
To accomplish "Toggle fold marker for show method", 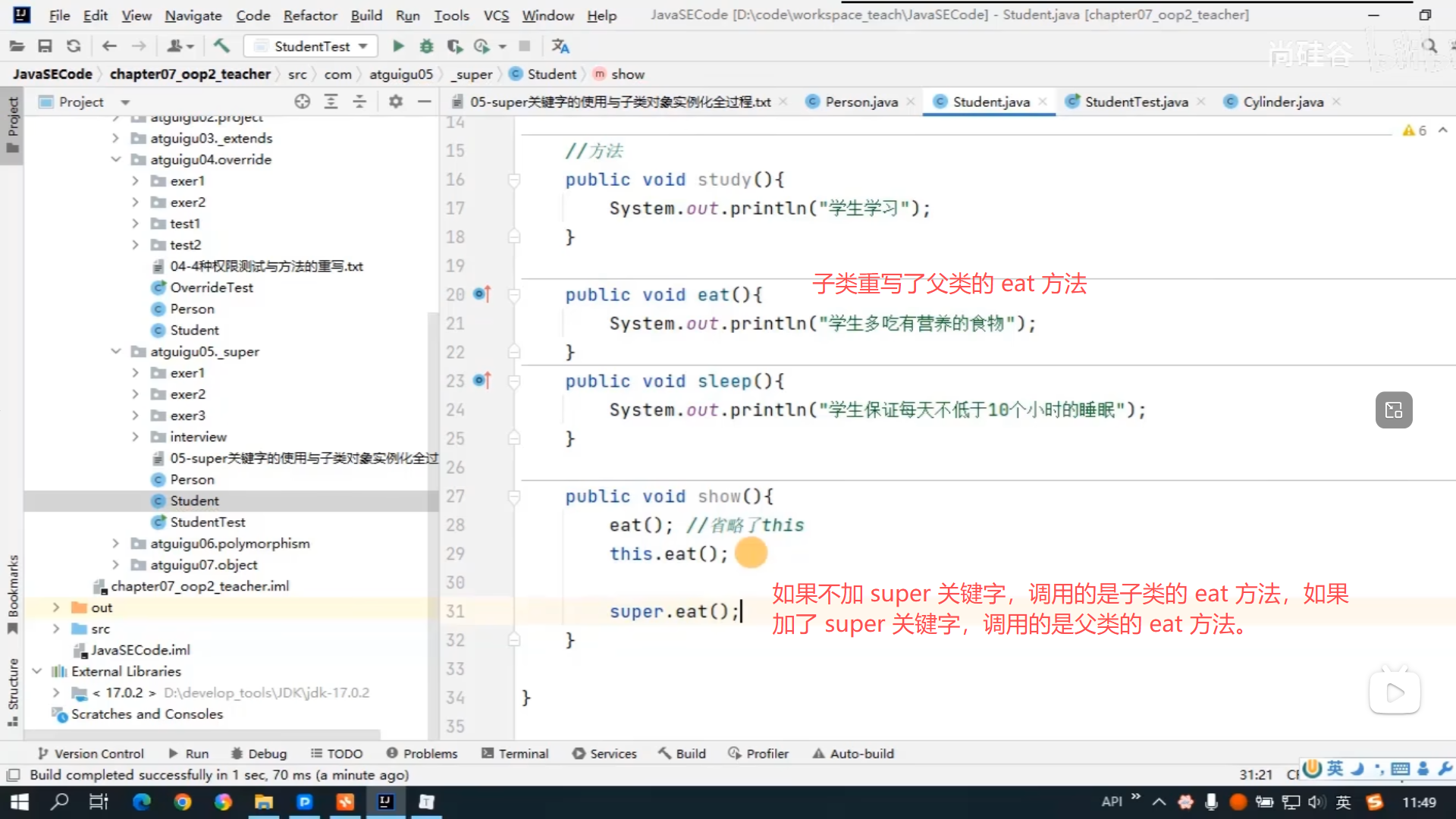I will (x=514, y=497).
